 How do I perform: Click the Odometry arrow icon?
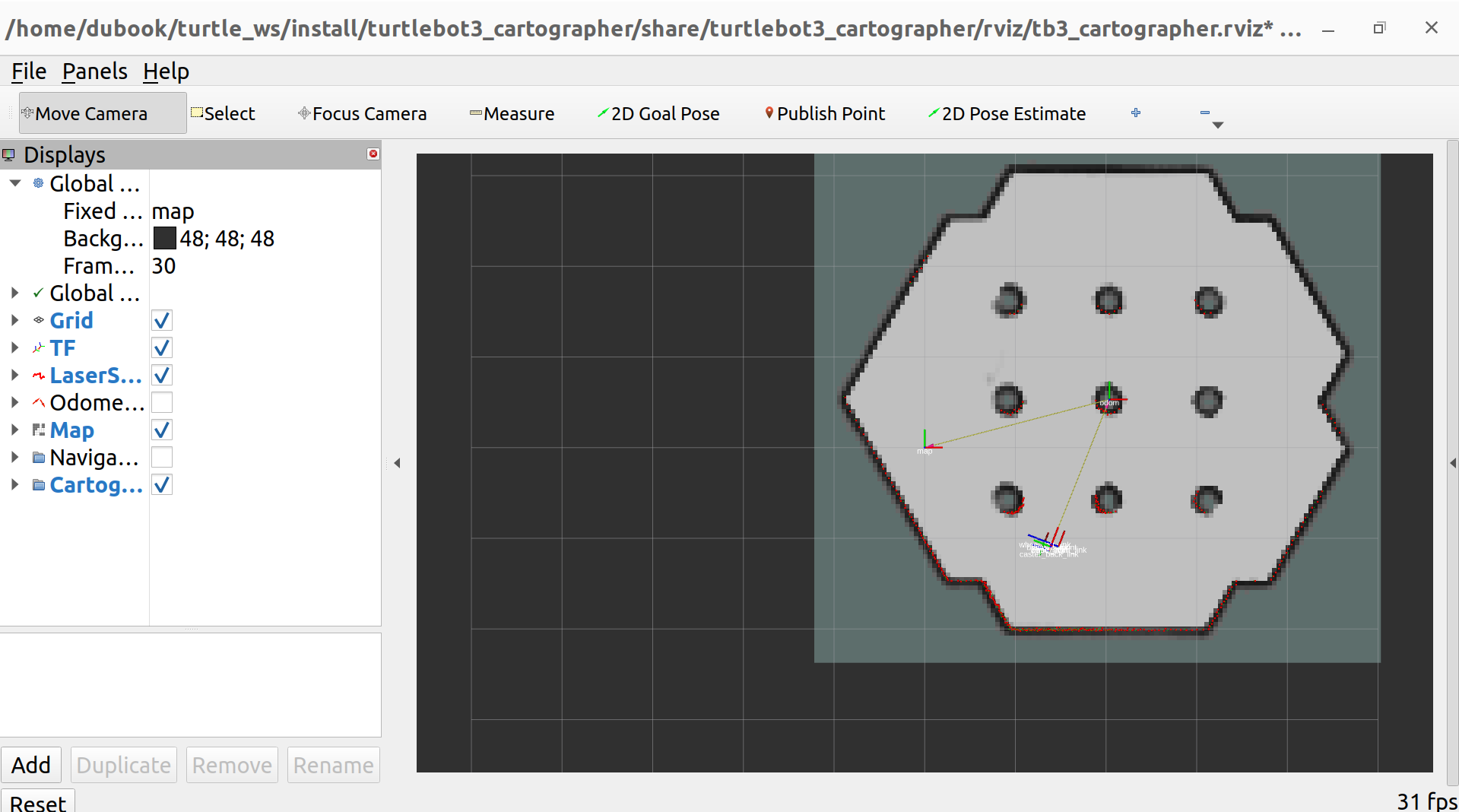click(39, 402)
